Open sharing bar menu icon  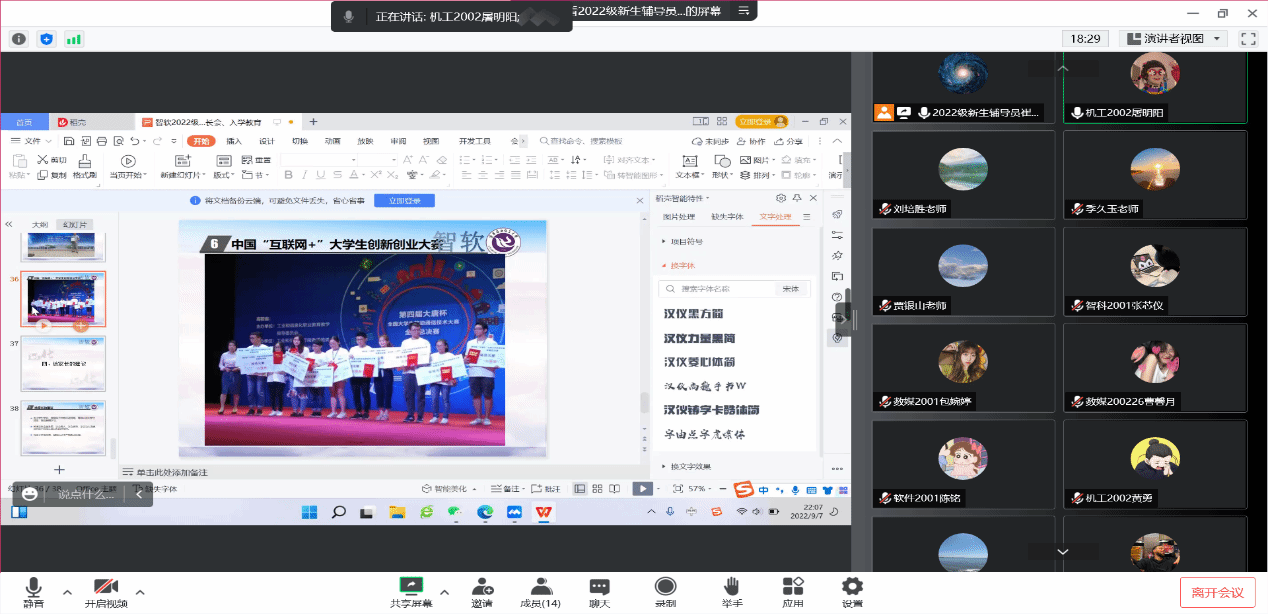[x=743, y=12]
